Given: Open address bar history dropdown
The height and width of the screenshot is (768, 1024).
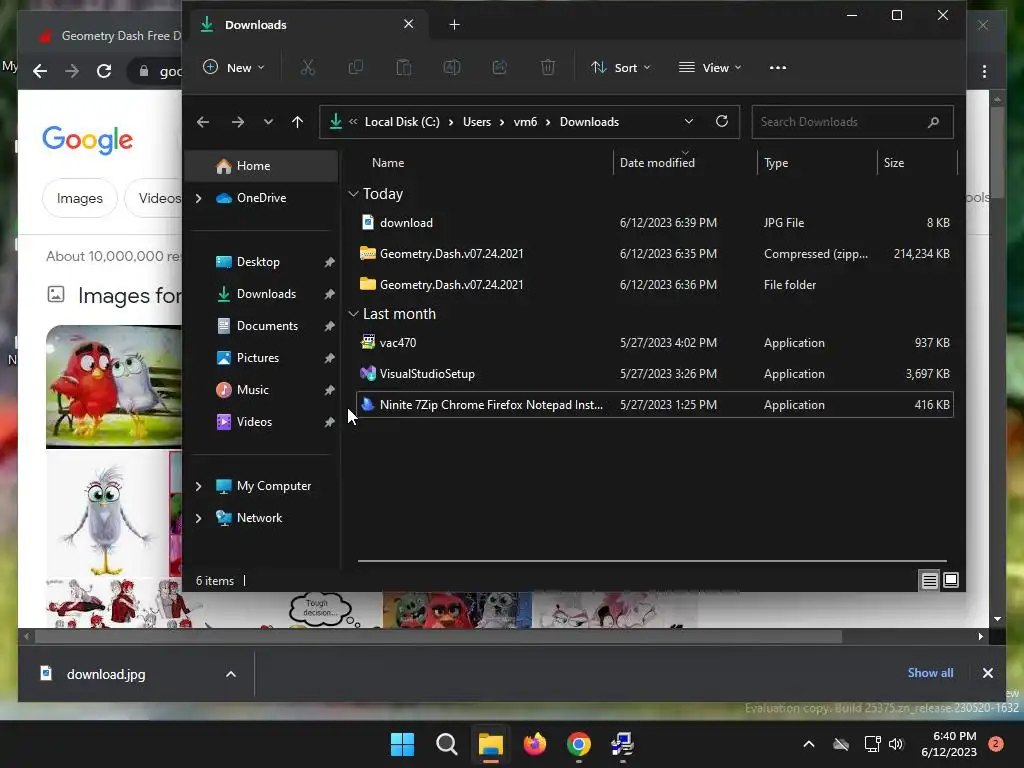Looking at the screenshot, I should [x=688, y=121].
